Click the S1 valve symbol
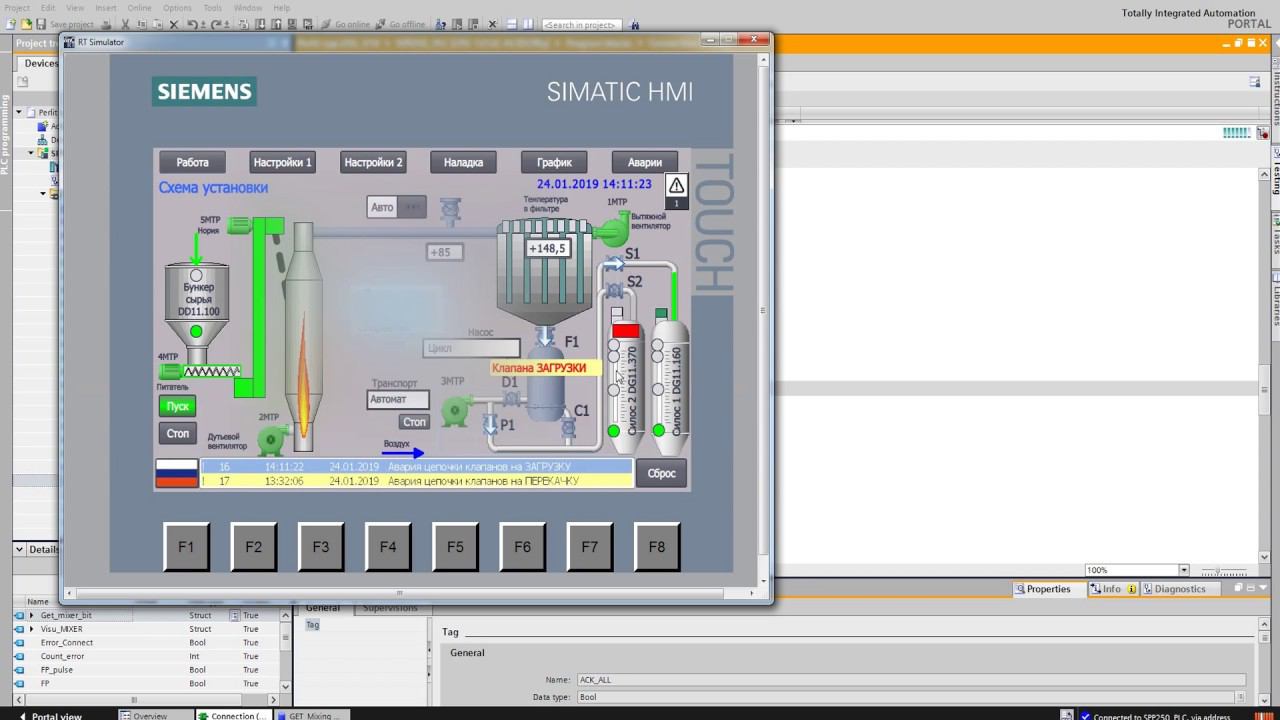This screenshot has height=720, width=1280. 614,262
